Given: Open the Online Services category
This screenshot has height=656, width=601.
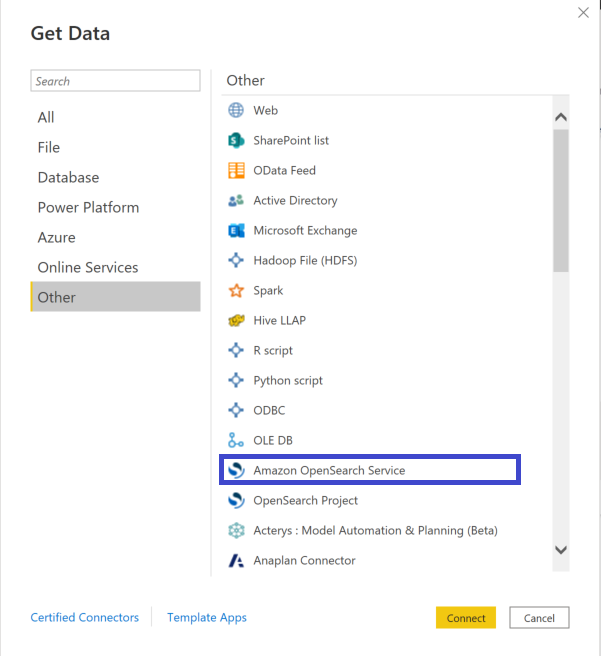Looking at the screenshot, I should click(88, 267).
